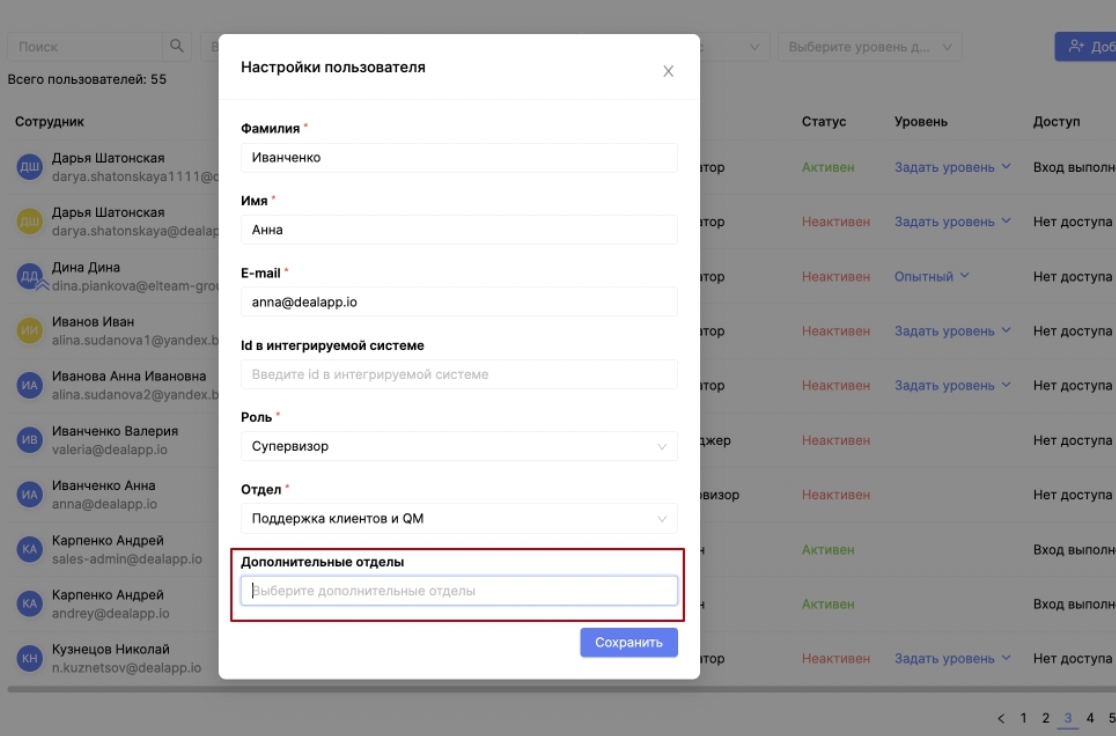Screen dimensions: 1116x736
Task: Click the ИА avatar for Иванова Анна Ивановна
Action: [30, 385]
